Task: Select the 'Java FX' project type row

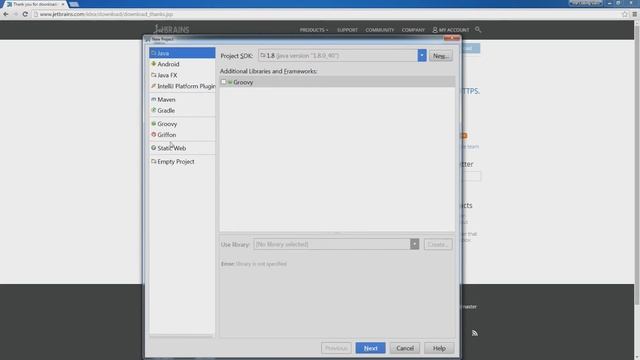Action: click(x=182, y=75)
